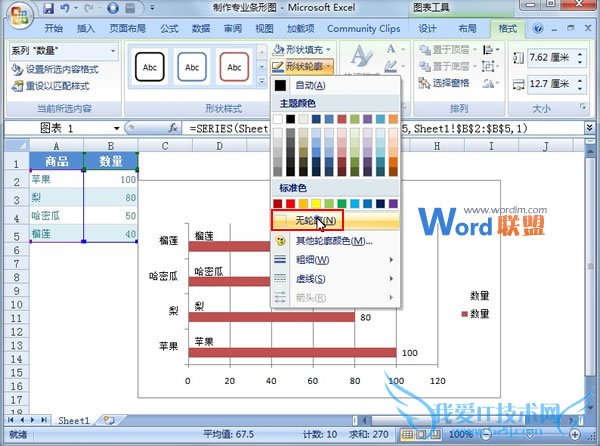Apply the blue outlined Abc shape style
Image resolution: width=600 pixels, height=446 pixels.
[192, 67]
